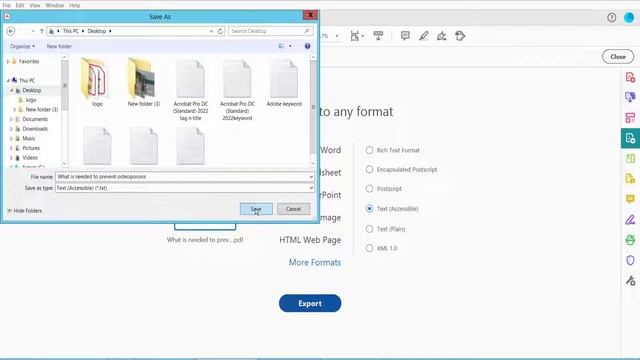Click the Back arrow in Save As dialog
Viewport: 640px width, 360px height.
11,31
